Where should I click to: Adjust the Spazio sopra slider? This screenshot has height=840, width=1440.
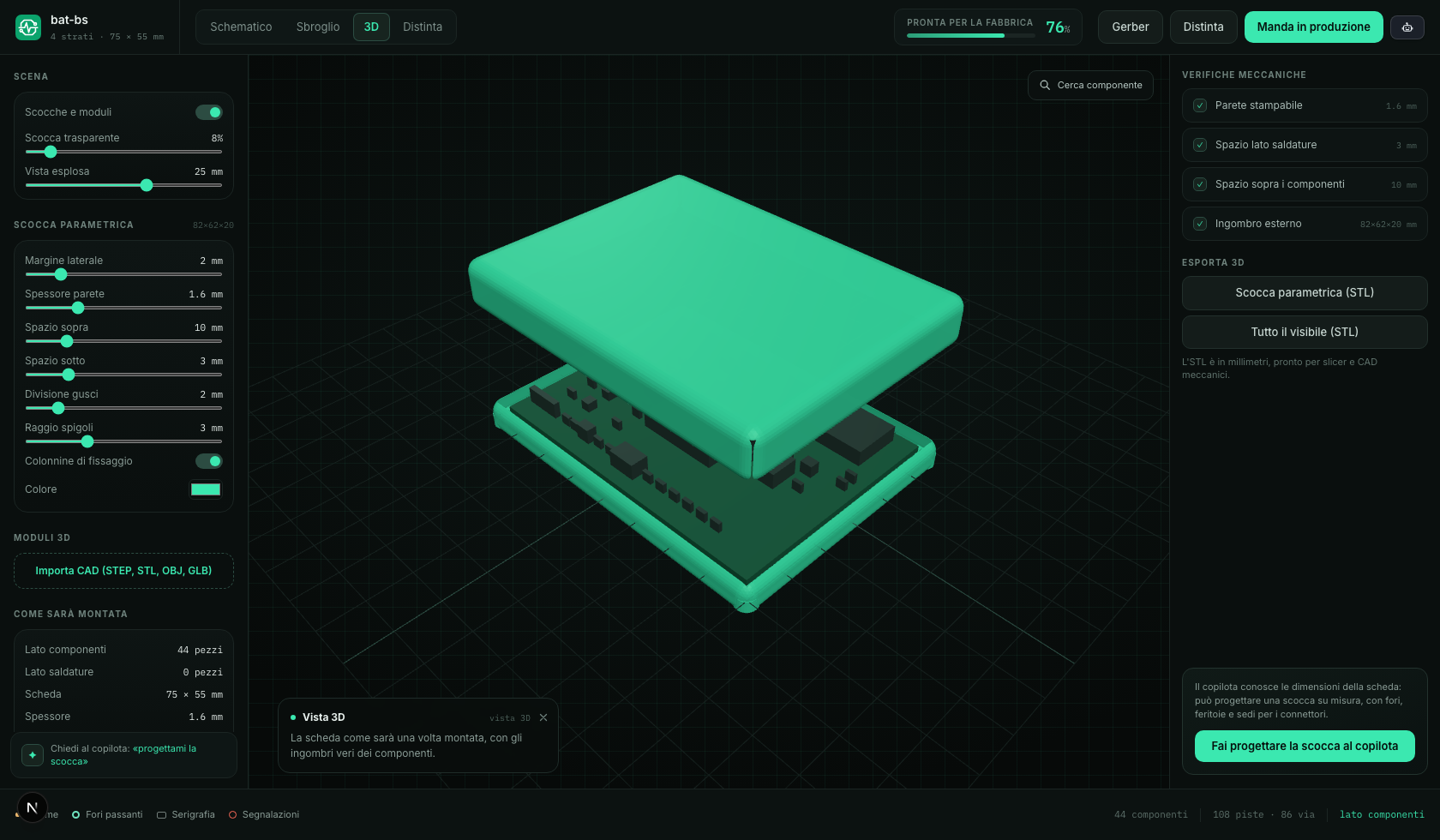(123, 341)
